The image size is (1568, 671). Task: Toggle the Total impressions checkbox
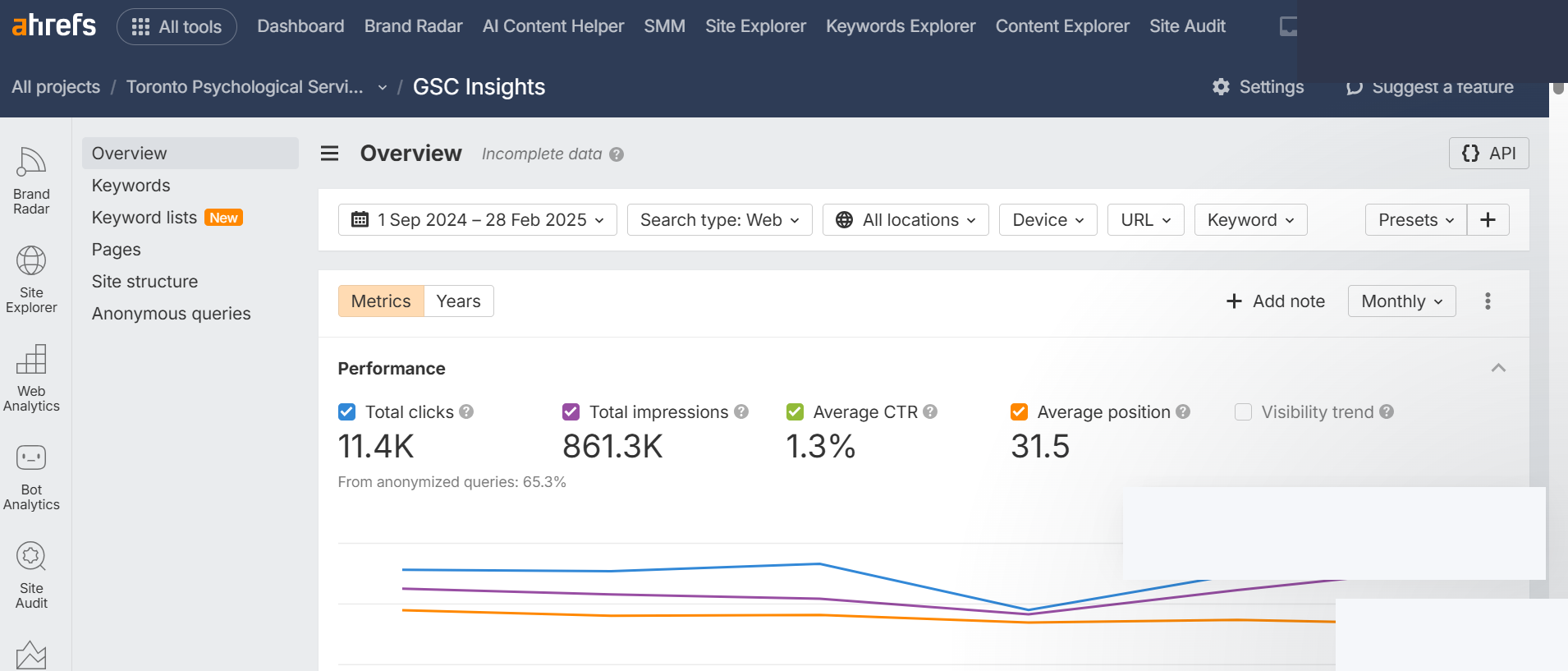coord(571,411)
